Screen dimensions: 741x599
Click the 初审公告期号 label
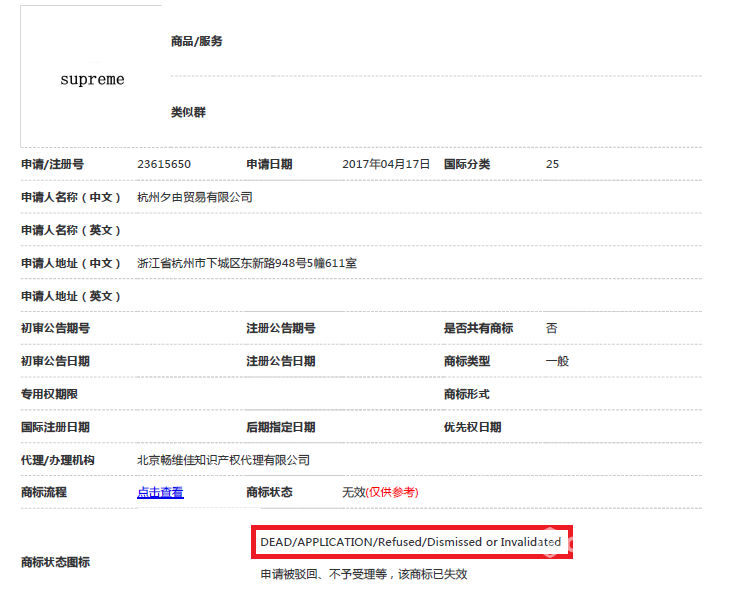pos(55,328)
